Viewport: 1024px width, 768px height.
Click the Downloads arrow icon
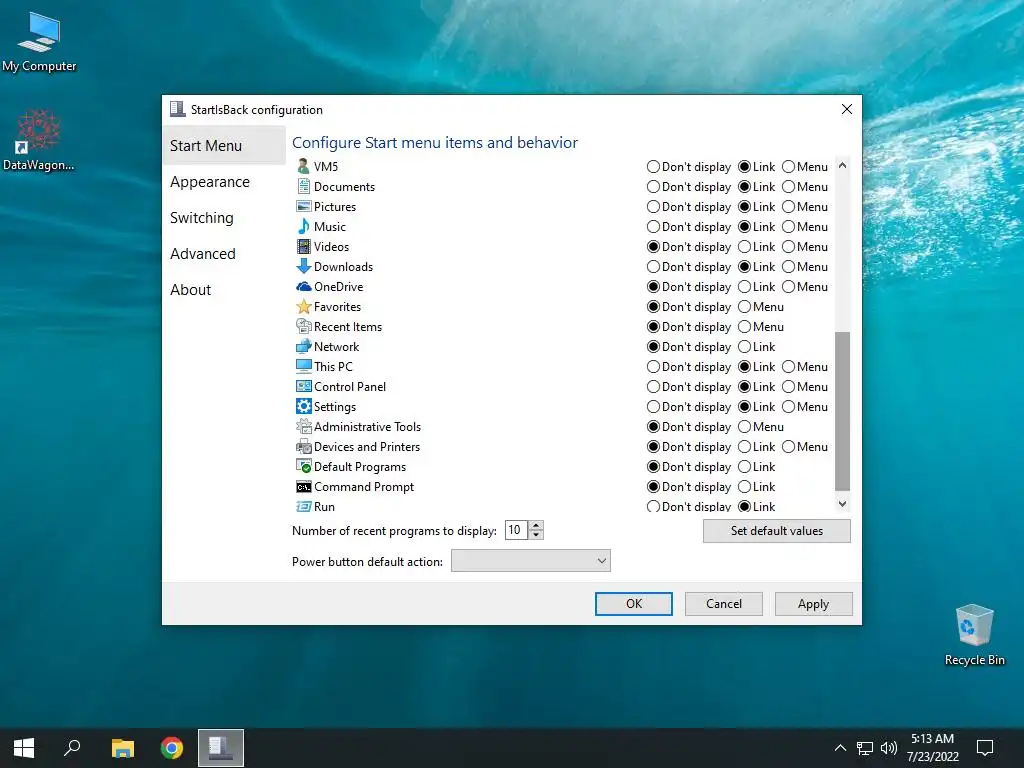click(x=303, y=266)
